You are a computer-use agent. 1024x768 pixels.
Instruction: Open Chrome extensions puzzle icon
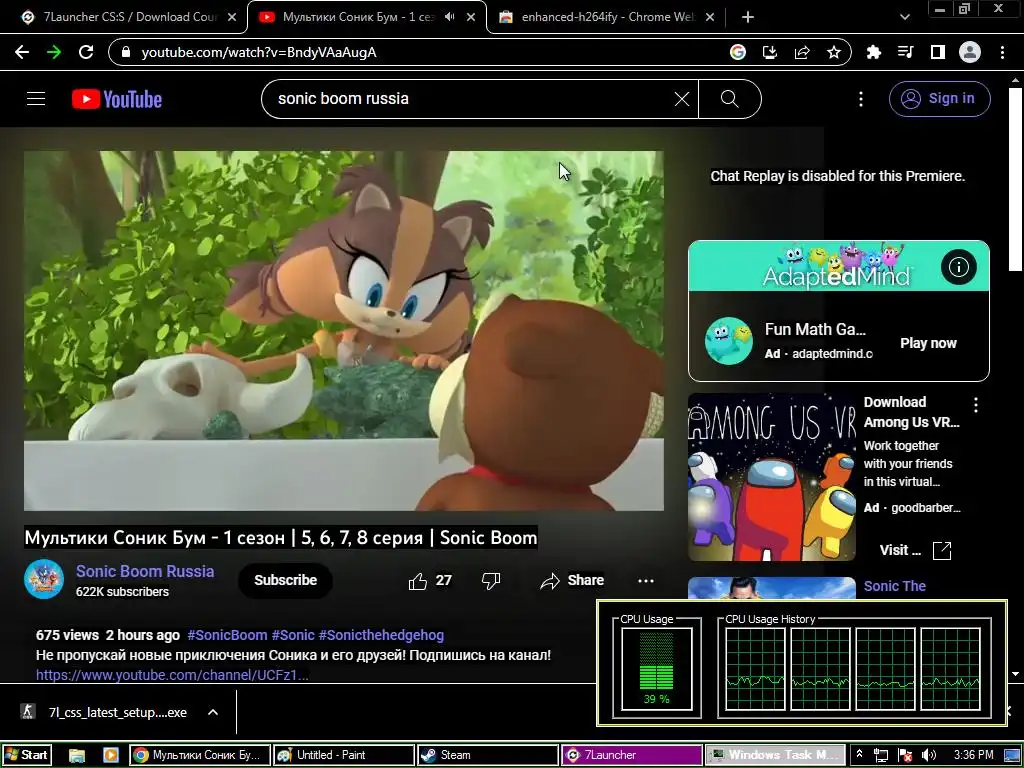coord(873,52)
